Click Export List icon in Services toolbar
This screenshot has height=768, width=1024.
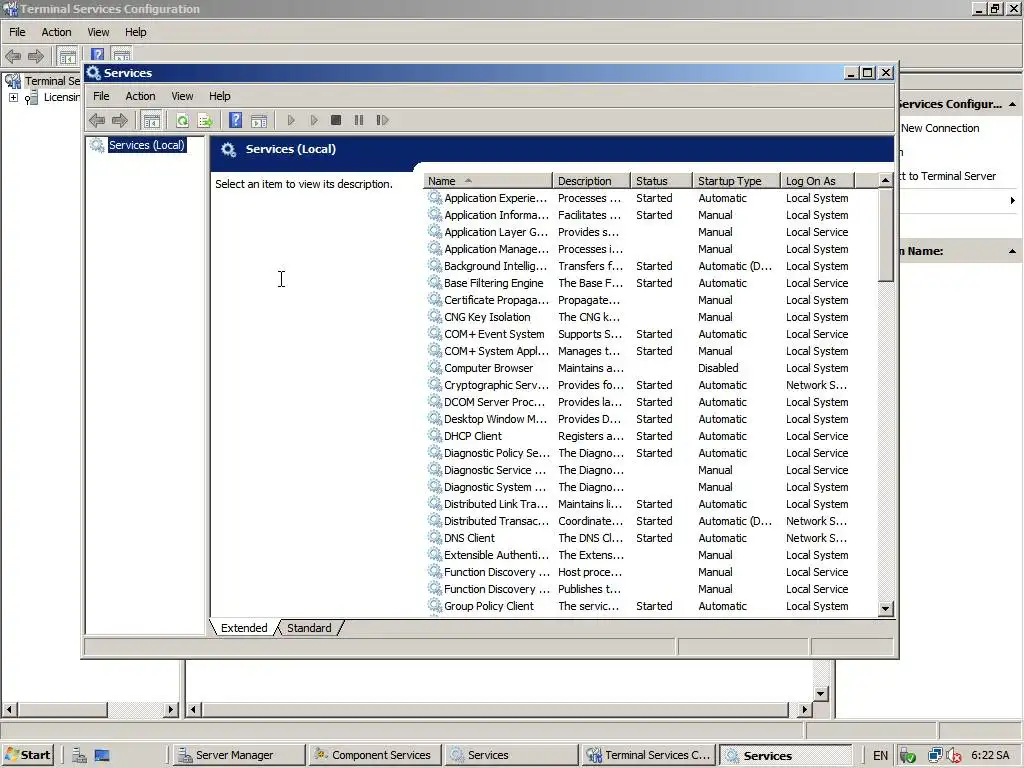pos(206,120)
